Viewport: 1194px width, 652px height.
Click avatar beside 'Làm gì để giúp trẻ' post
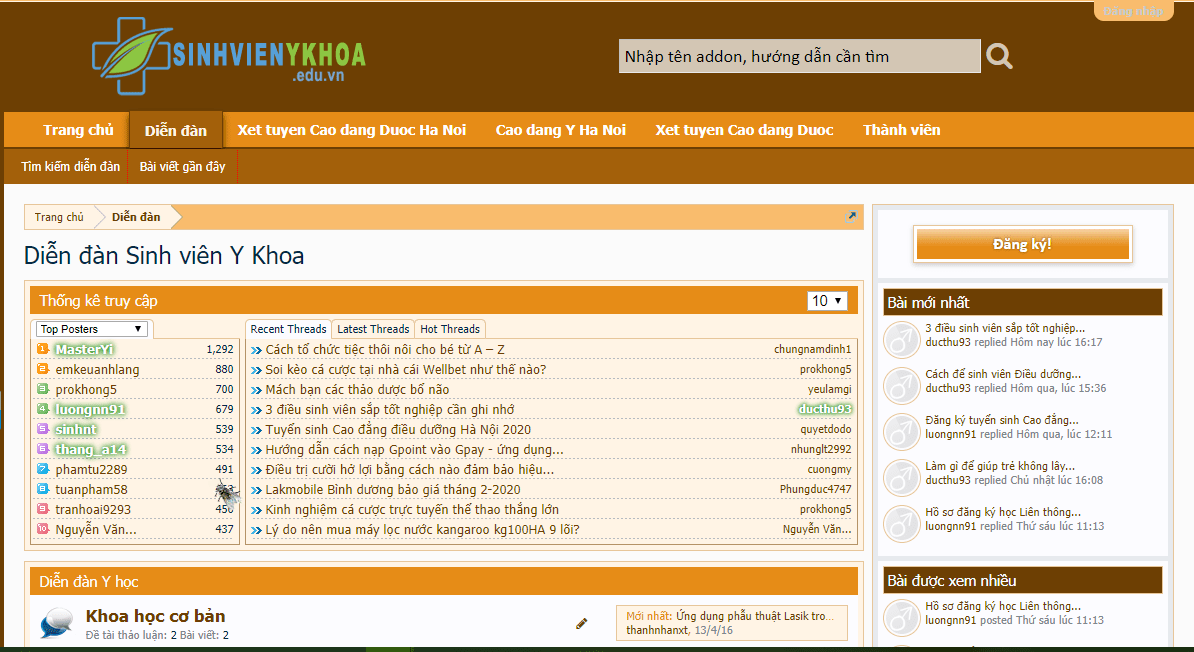[x=901, y=477]
